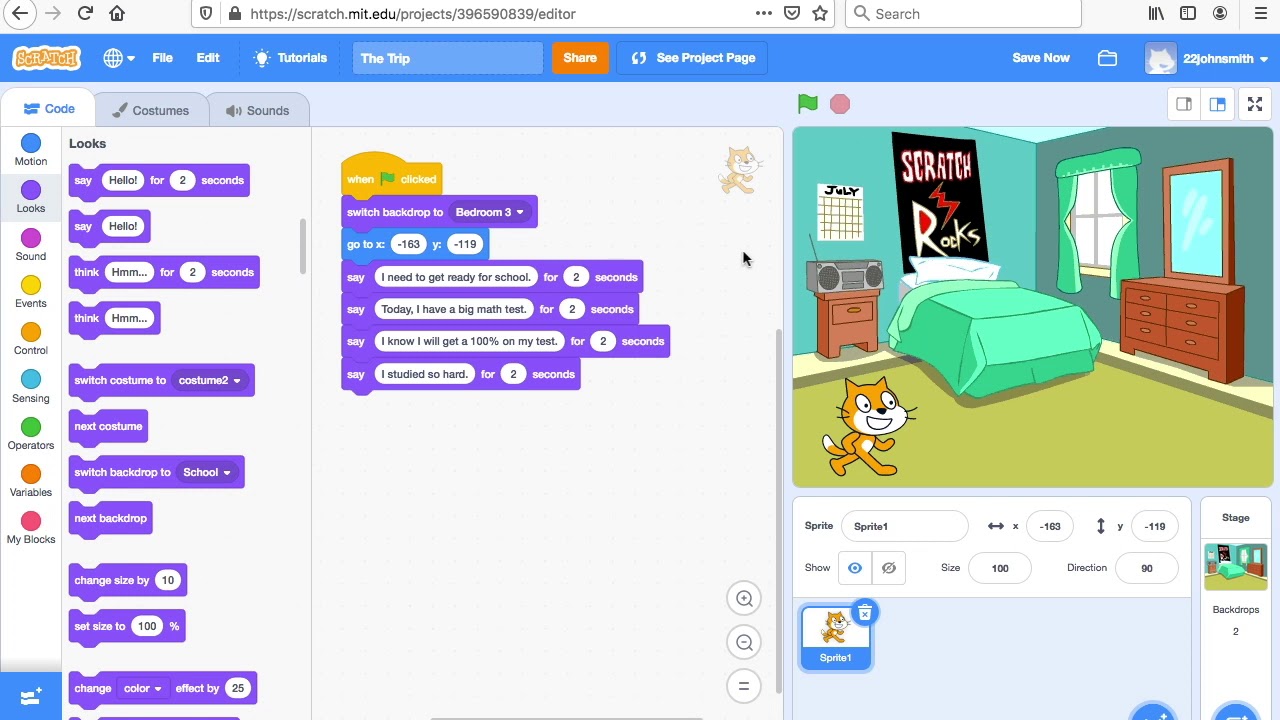Screen dimensions: 1280x720
Task: Edit the set size to value 100
Action: pos(147,626)
